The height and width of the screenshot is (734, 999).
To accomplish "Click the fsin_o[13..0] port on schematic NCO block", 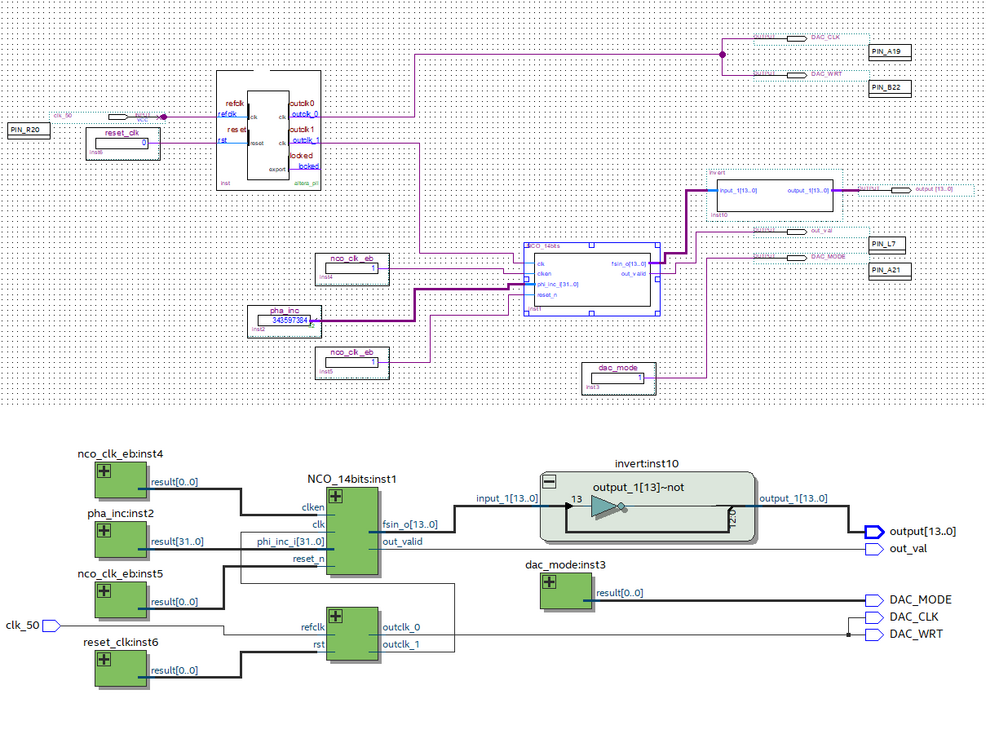I will (x=628, y=264).
